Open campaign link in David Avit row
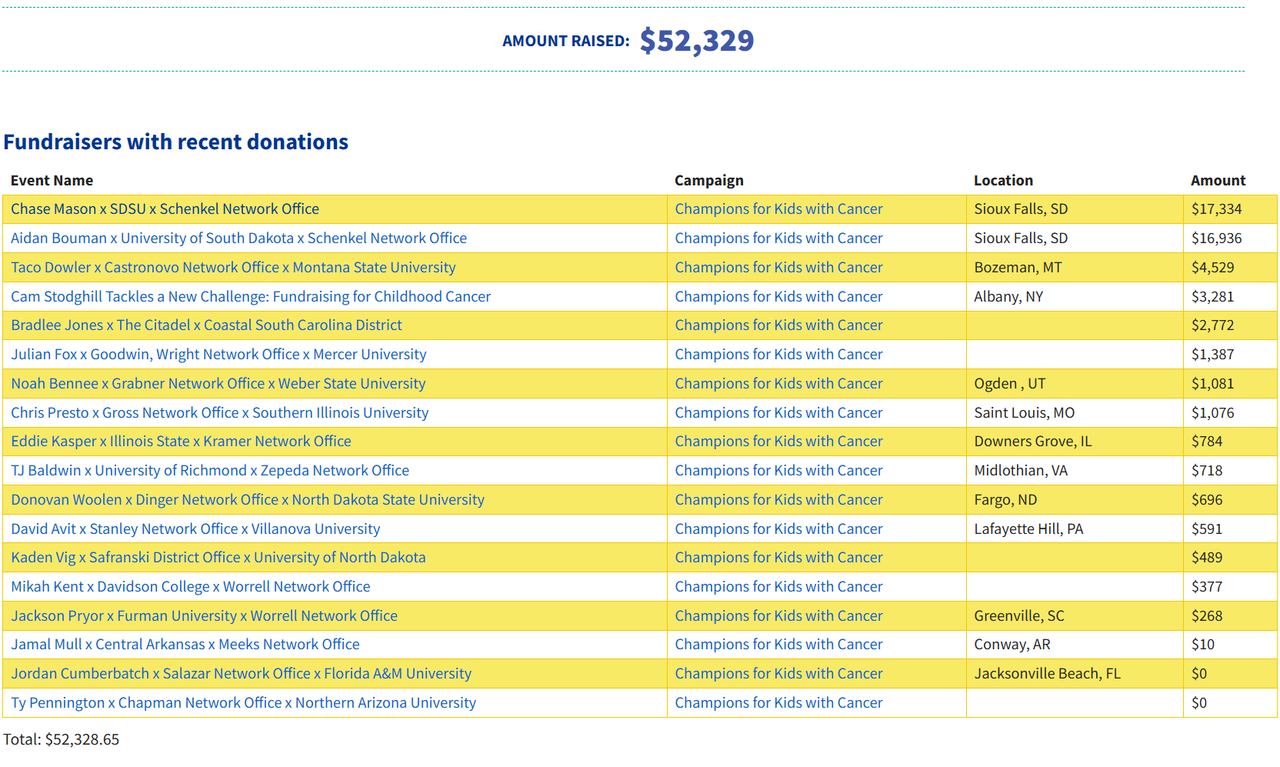 (779, 528)
